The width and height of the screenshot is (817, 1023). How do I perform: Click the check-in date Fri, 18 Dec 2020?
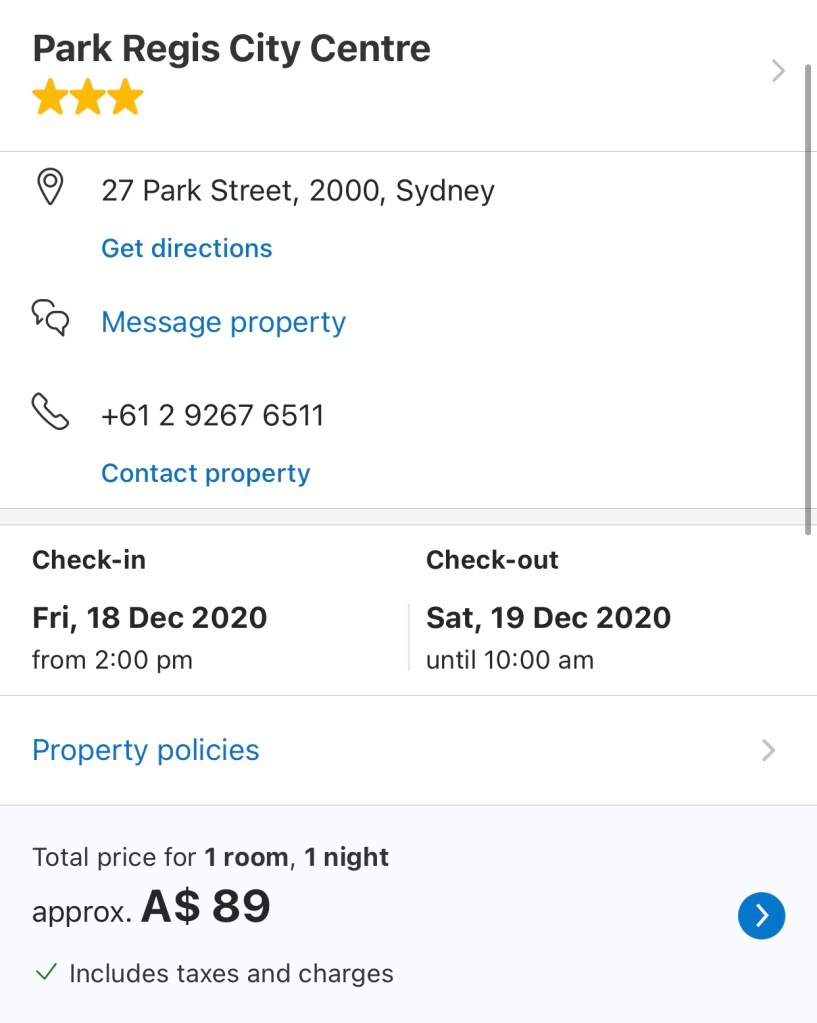150,617
